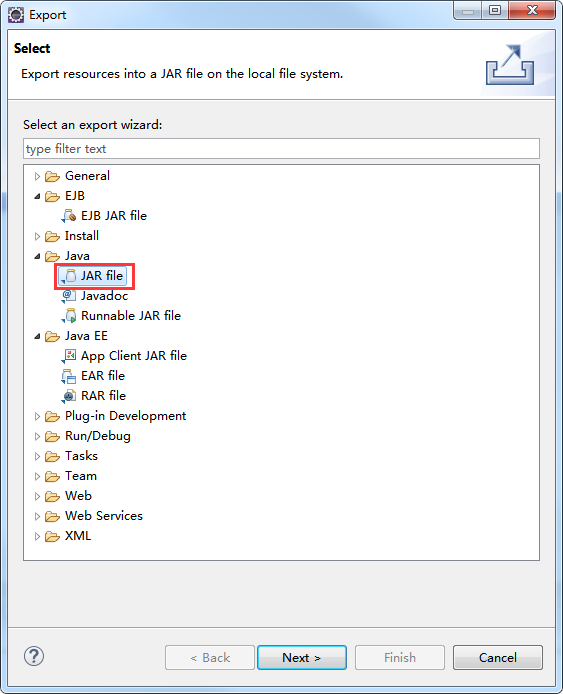Image resolution: width=563 pixels, height=694 pixels.
Task: Expand the XML category
Action: 37,536
